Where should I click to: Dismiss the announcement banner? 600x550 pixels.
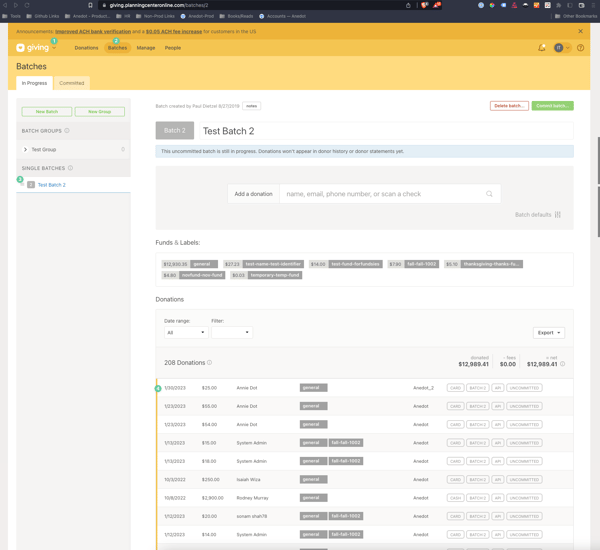(580, 31)
